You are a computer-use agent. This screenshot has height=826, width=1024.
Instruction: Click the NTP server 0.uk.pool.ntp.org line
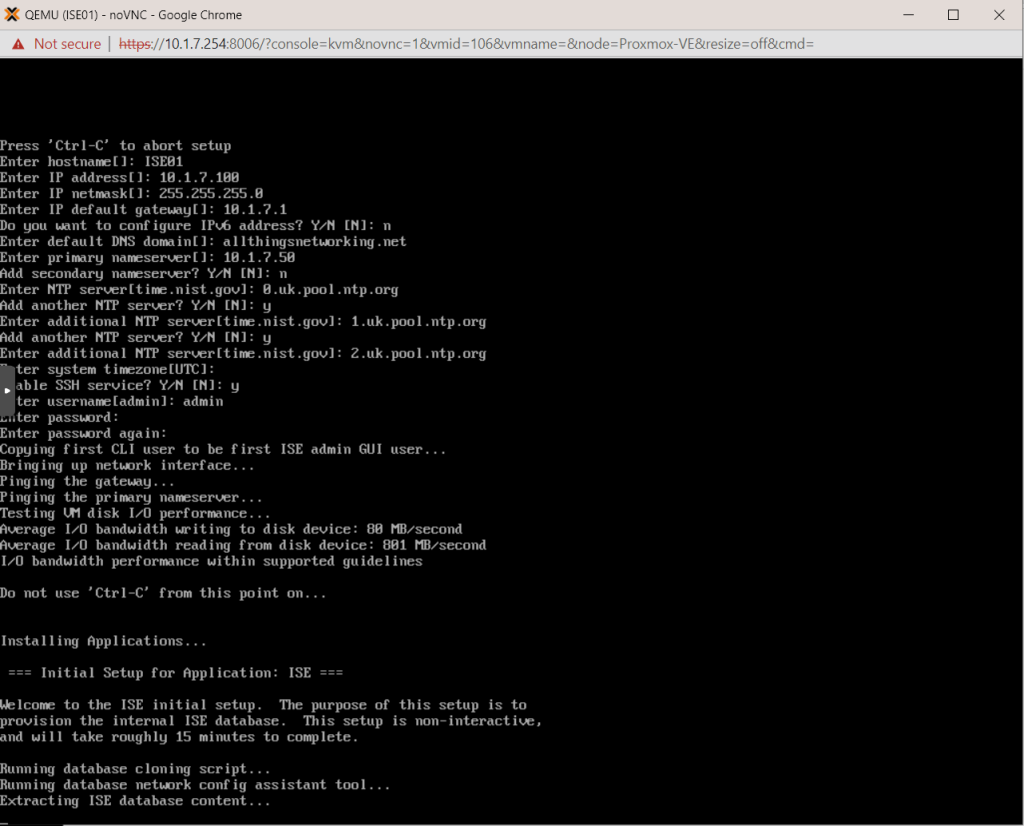coord(199,289)
